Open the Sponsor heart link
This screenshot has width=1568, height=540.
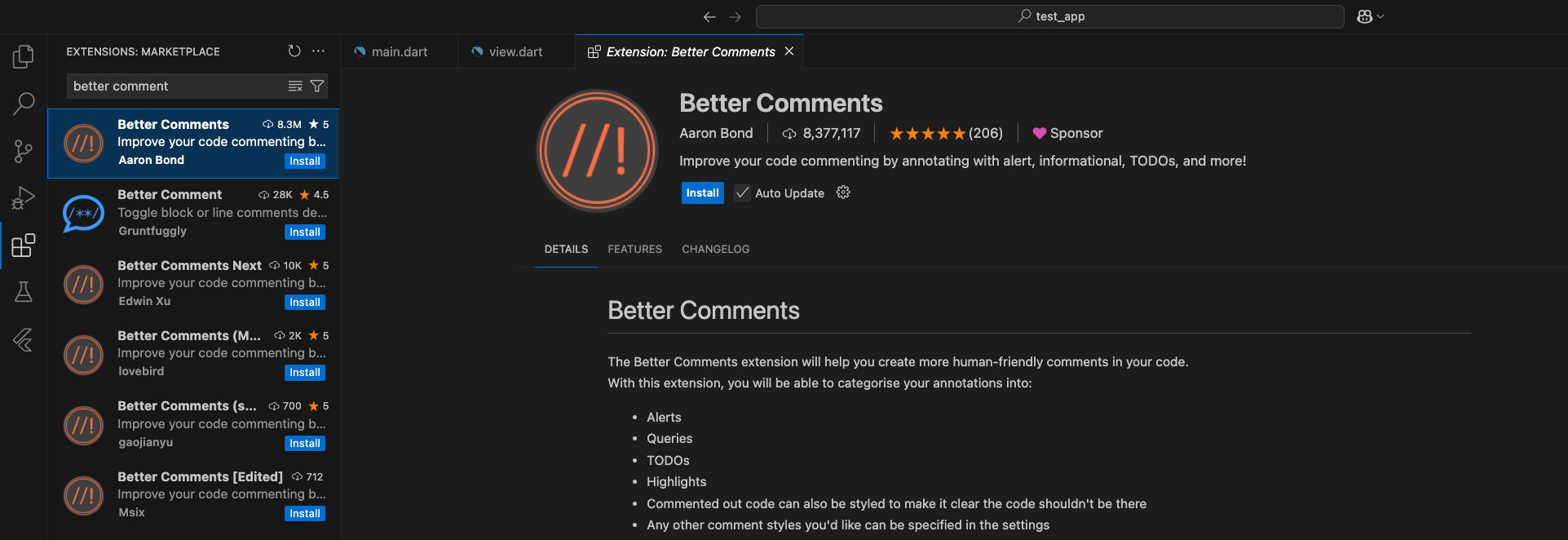(1067, 133)
